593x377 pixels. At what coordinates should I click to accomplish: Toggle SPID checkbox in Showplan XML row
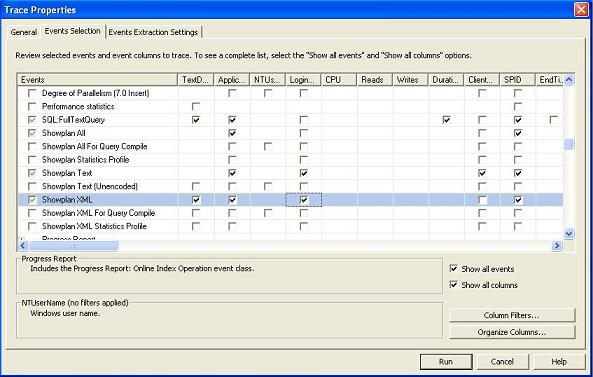(x=518, y=200)
